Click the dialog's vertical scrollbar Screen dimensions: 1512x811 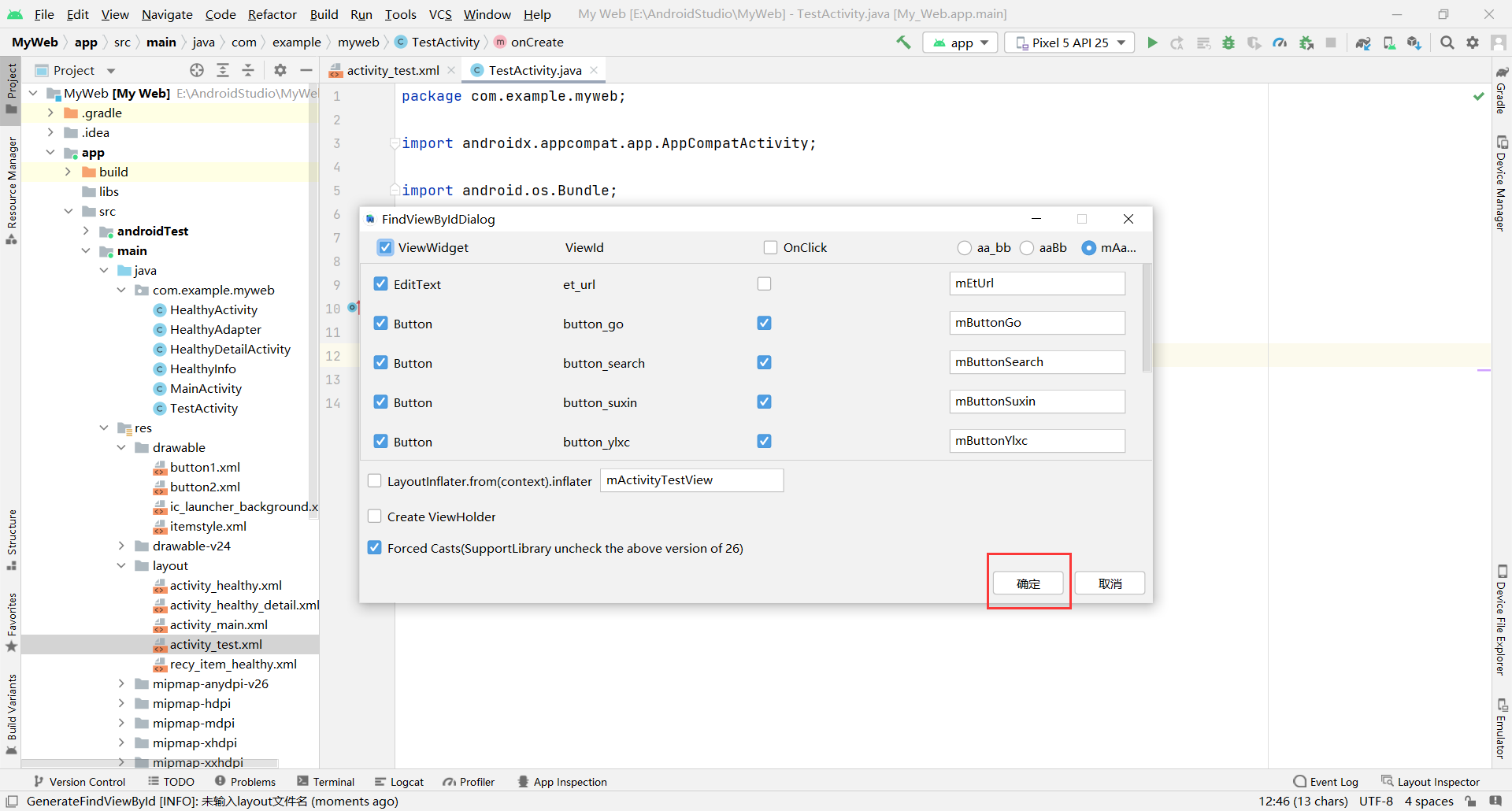point(1147,318)
